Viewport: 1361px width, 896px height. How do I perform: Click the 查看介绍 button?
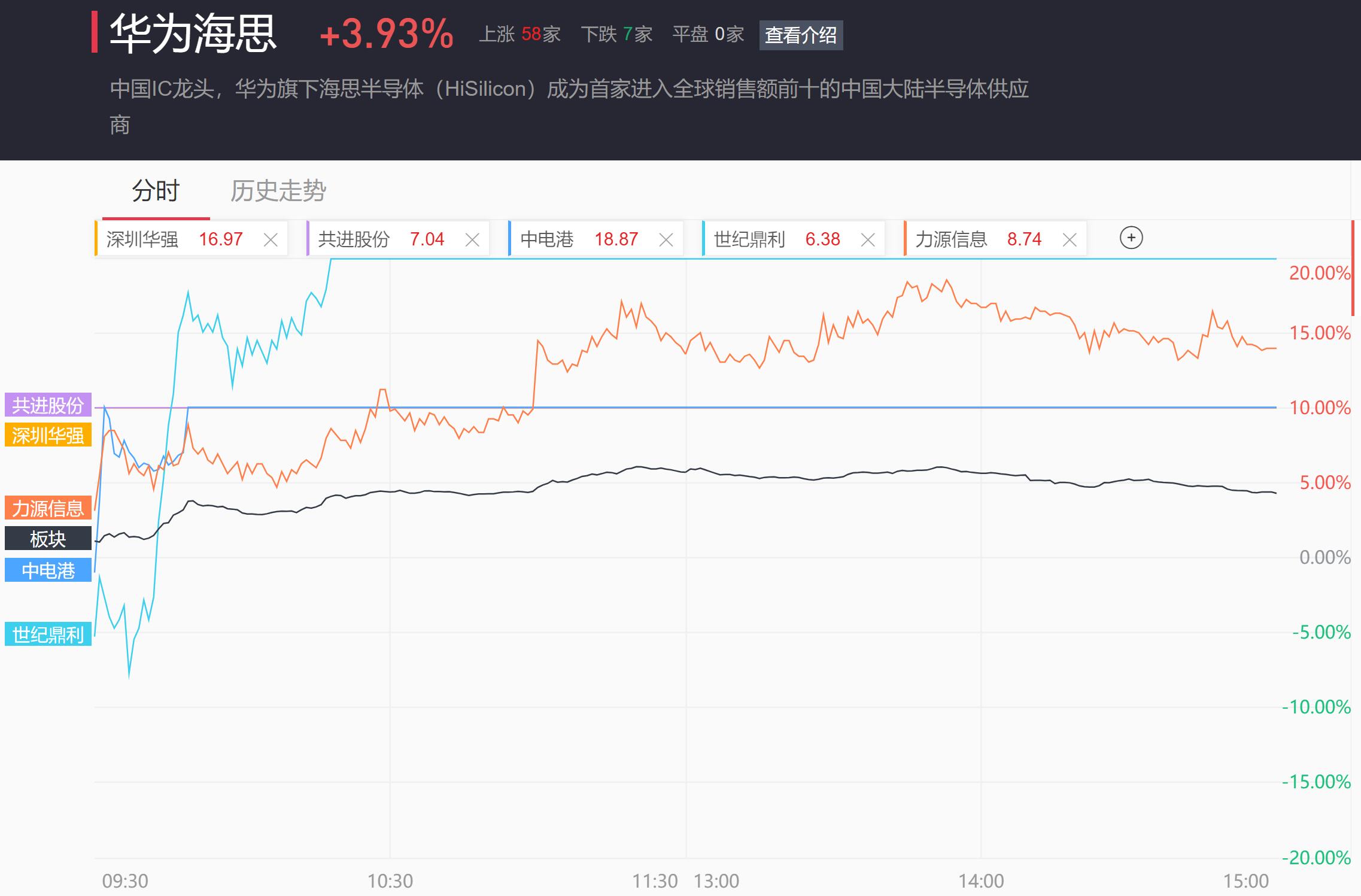(x=801, y=35)
